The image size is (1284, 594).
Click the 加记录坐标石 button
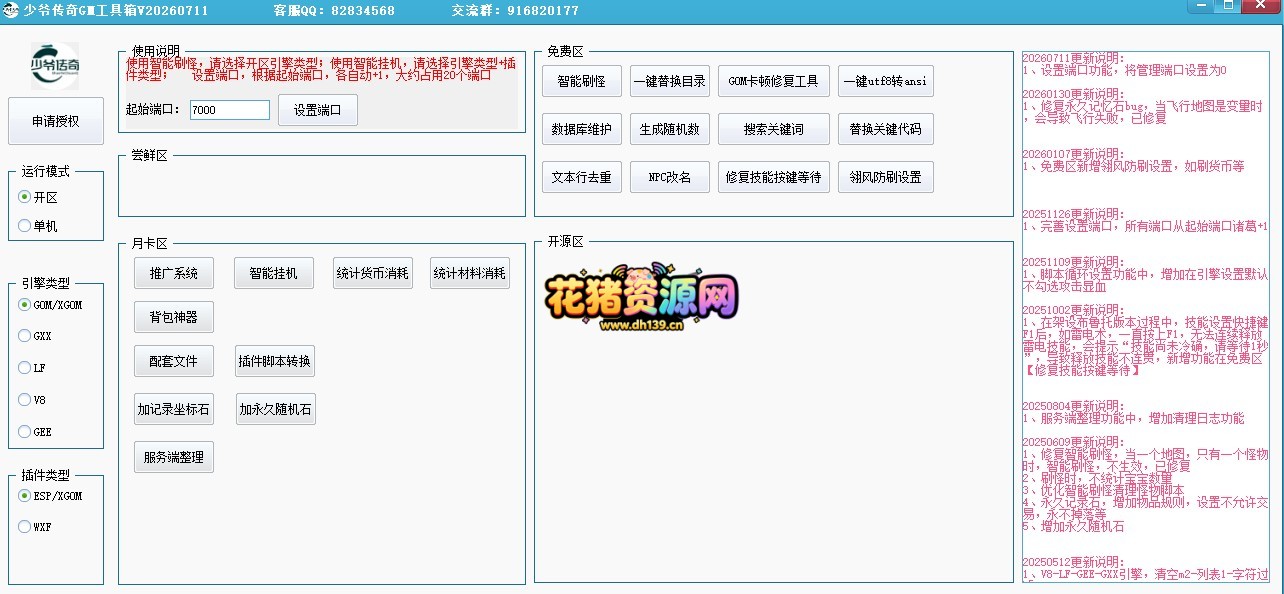point(174,409)
